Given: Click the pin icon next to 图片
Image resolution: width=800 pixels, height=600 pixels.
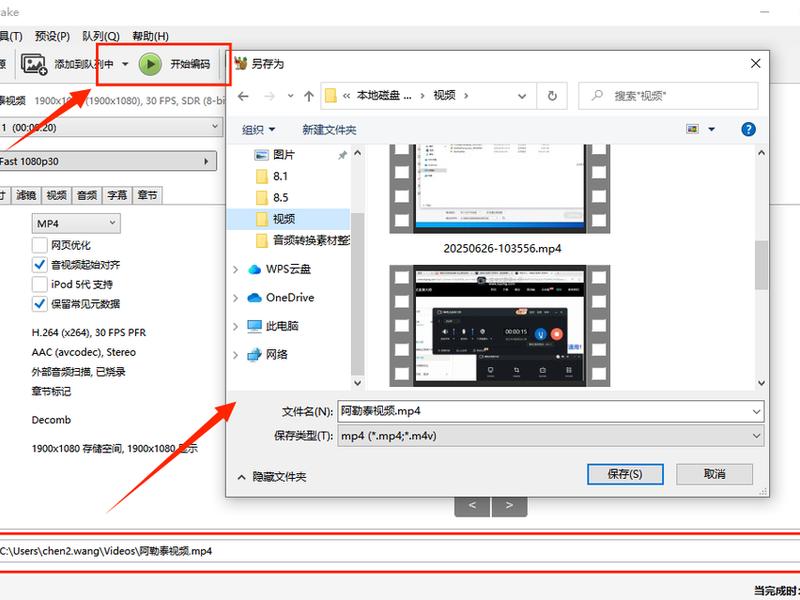Looking at the screenshot, I should pyautogui.click(x=342, y=155).
